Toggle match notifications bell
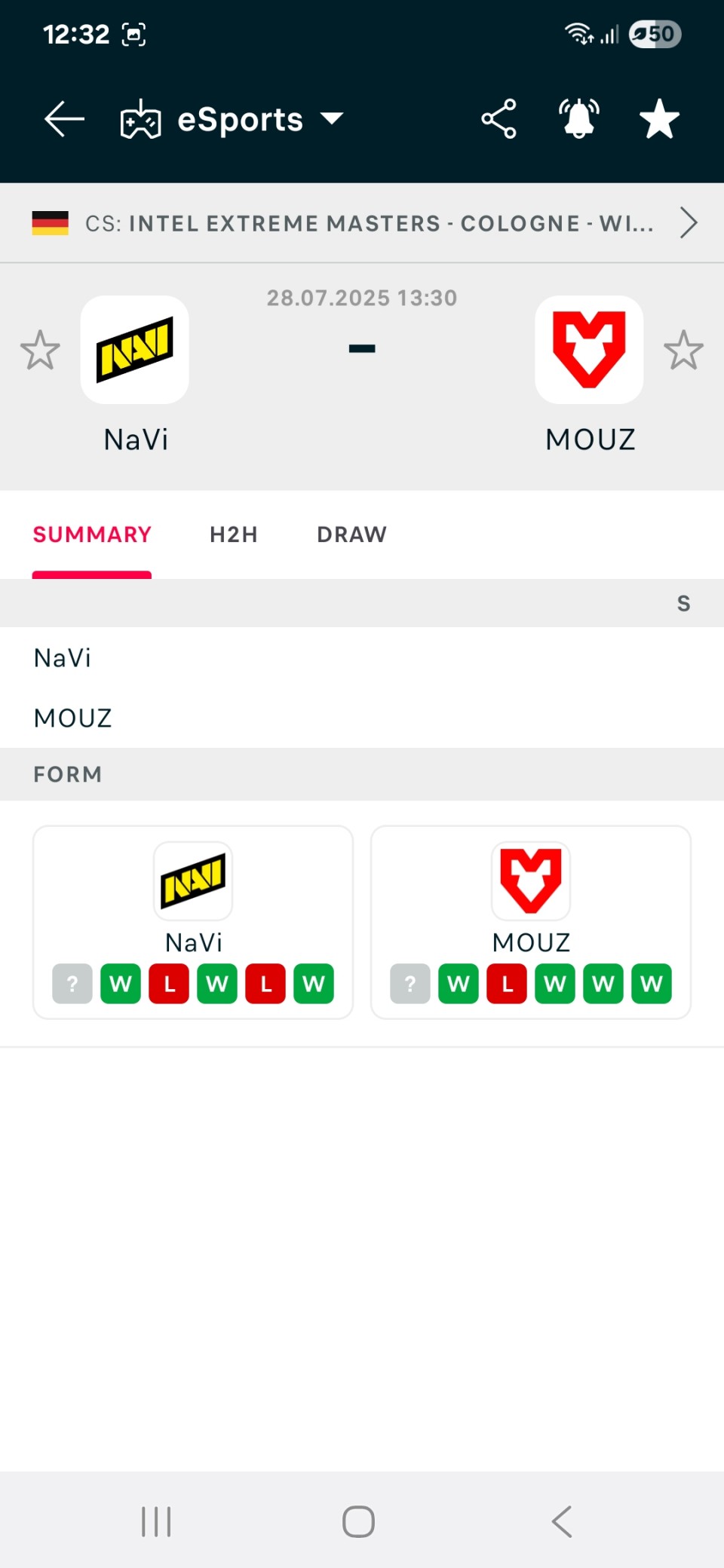Viewport: 724px width, 1568px height. (x=579, y=119)
